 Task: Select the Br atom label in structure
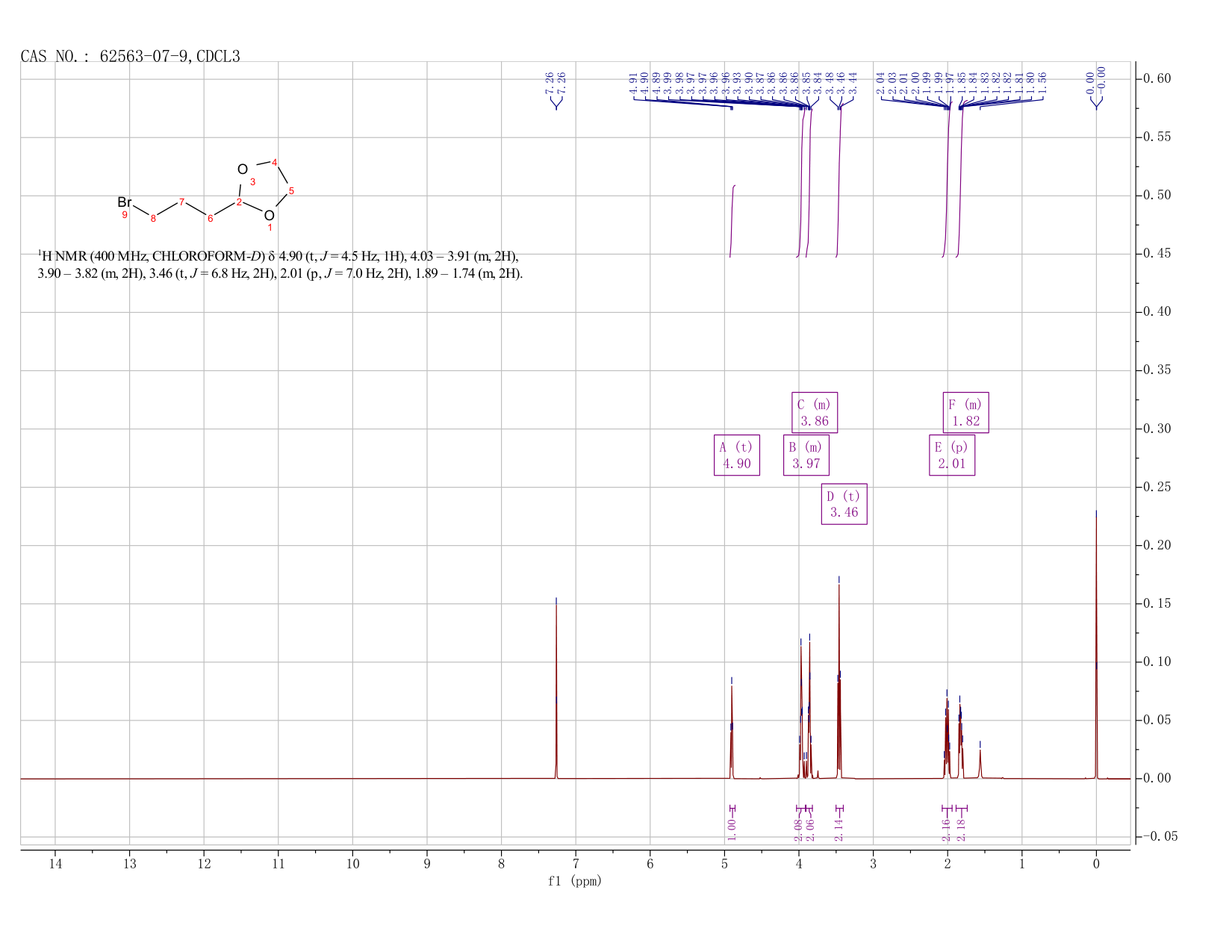pos(125,202)
